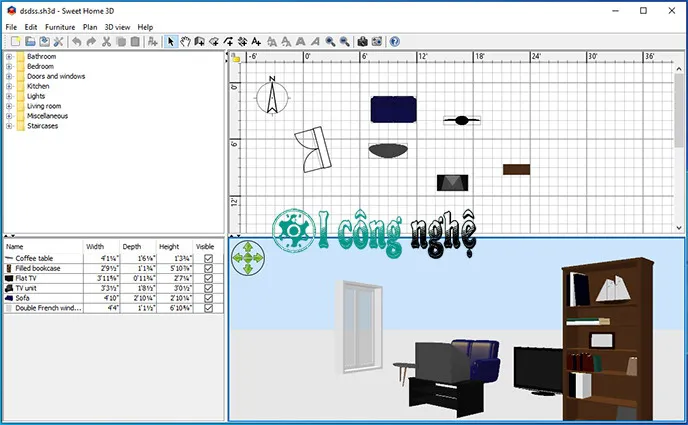Expand the Bathroom catalog folder
The height and width of the screenshot is (425, 688).
pos(9,57)
